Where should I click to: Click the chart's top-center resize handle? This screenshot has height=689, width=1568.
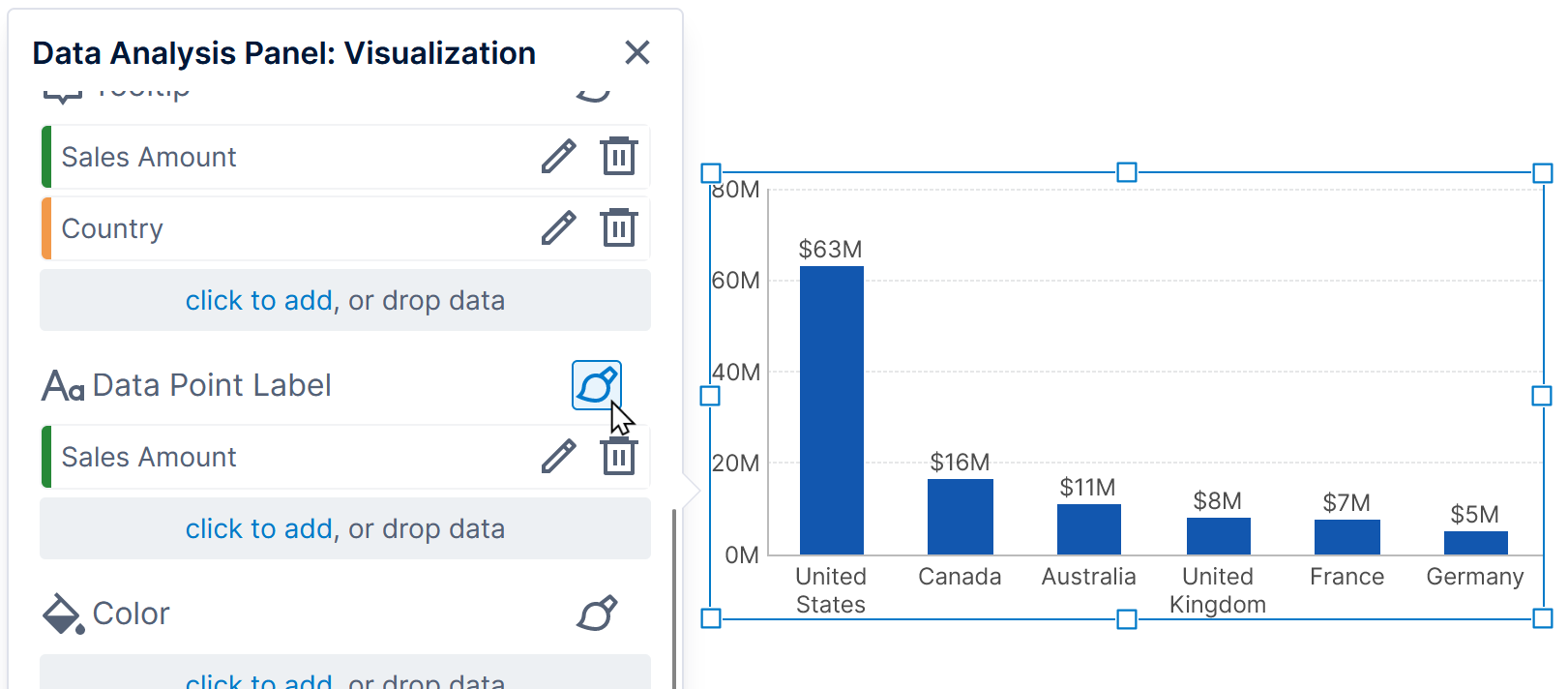pyautogui.click(x=1126, y=172)
